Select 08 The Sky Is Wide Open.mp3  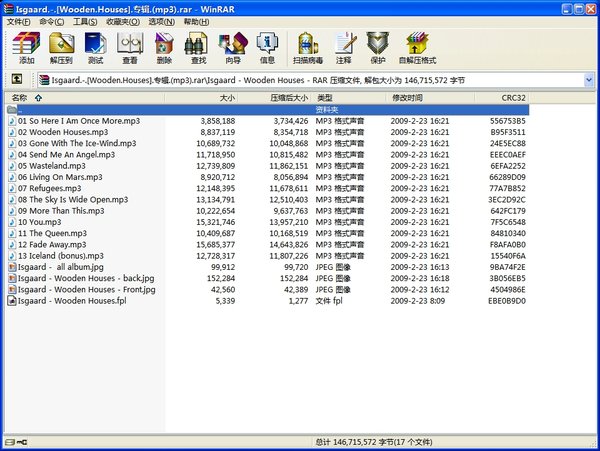pyautogui.click(x=73, y=200)
